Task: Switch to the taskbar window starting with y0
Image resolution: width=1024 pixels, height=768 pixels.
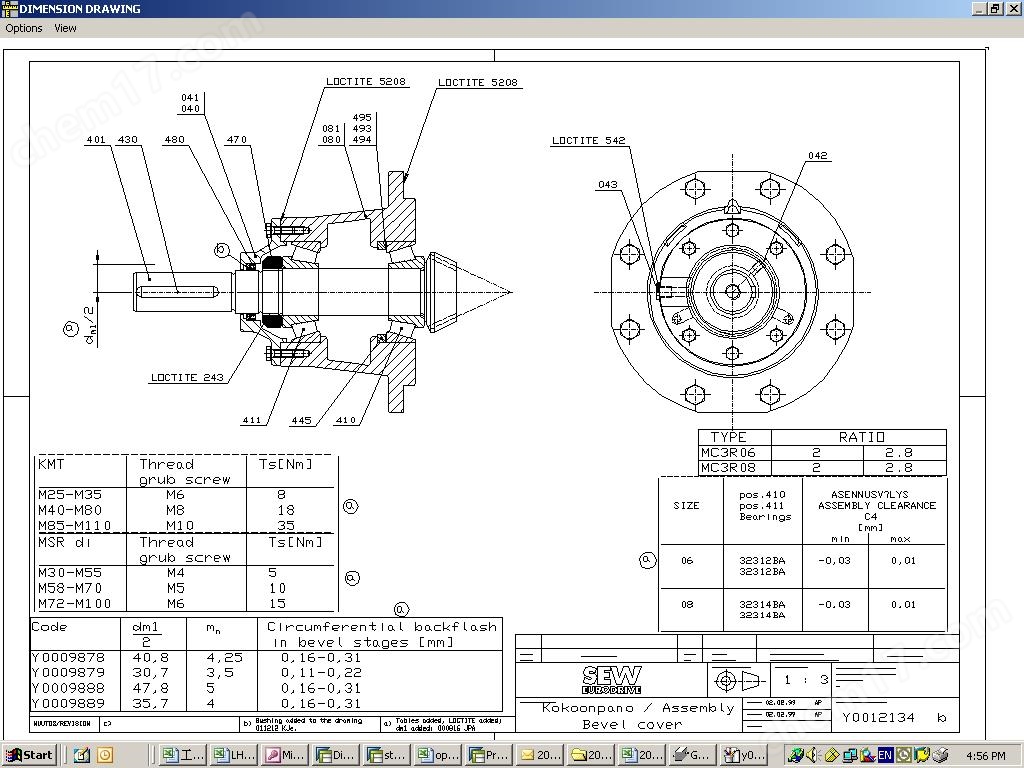Action: click(744, 754)
